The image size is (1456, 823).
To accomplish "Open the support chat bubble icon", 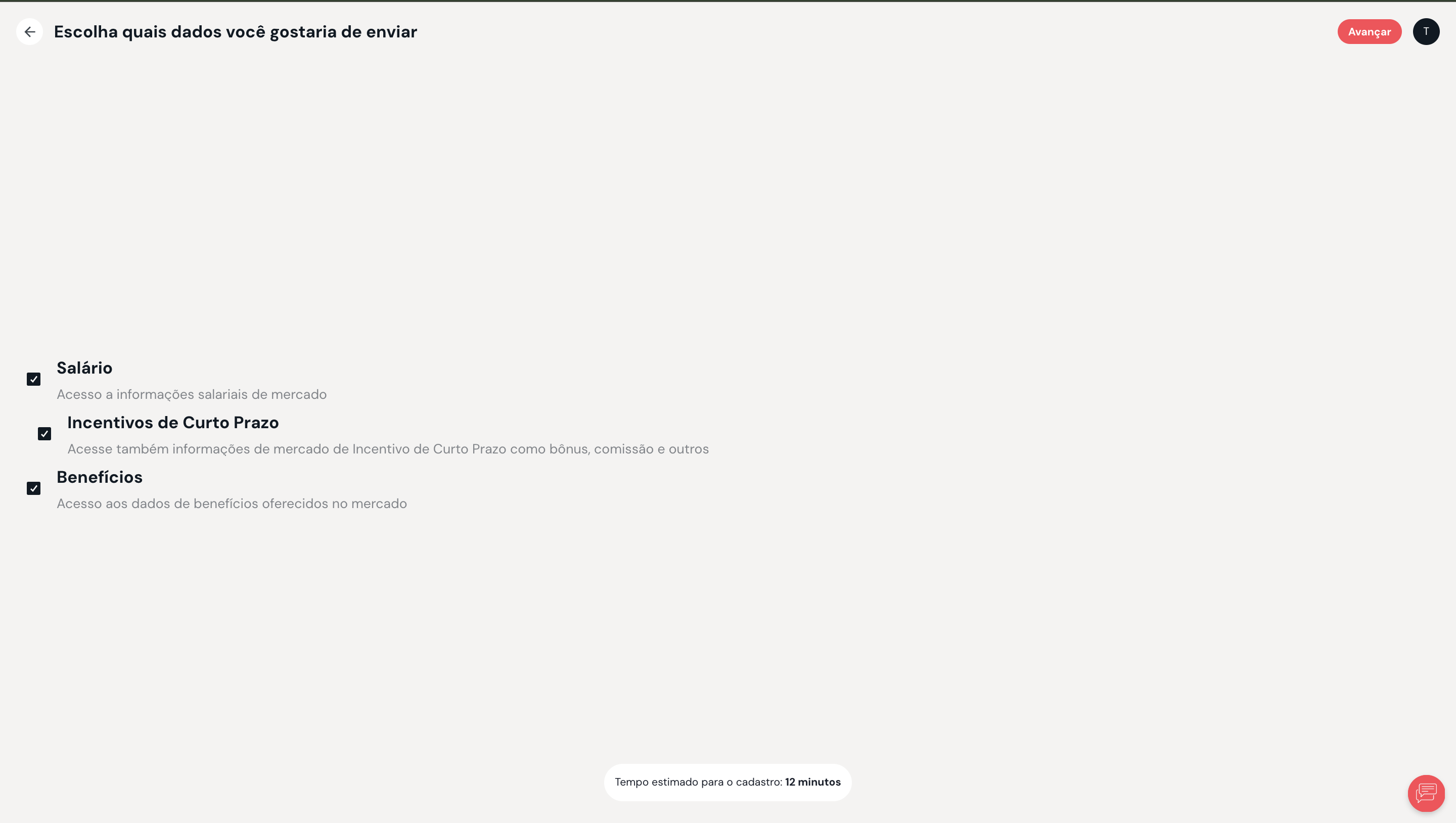I will point(1426,793).
